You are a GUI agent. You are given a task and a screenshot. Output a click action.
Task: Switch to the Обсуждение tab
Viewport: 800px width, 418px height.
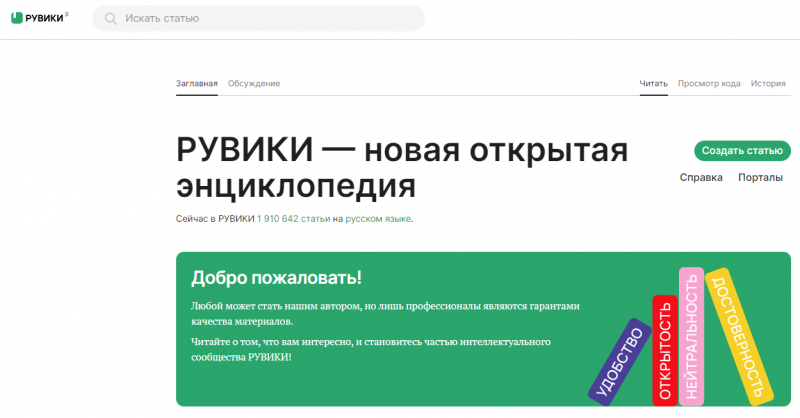click(x=254, y=83)
